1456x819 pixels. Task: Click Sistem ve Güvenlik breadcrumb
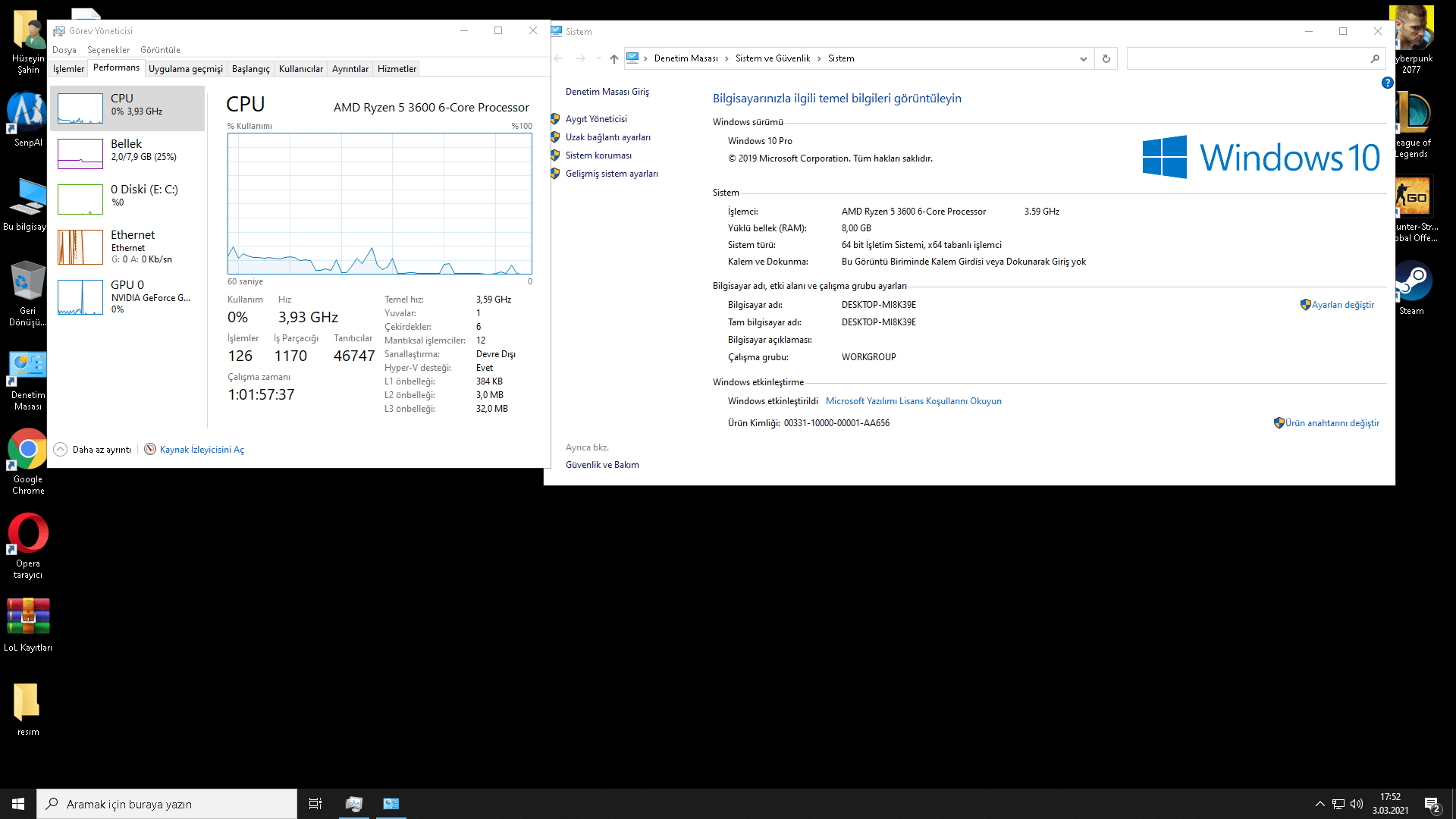click(x=773, y=58)
